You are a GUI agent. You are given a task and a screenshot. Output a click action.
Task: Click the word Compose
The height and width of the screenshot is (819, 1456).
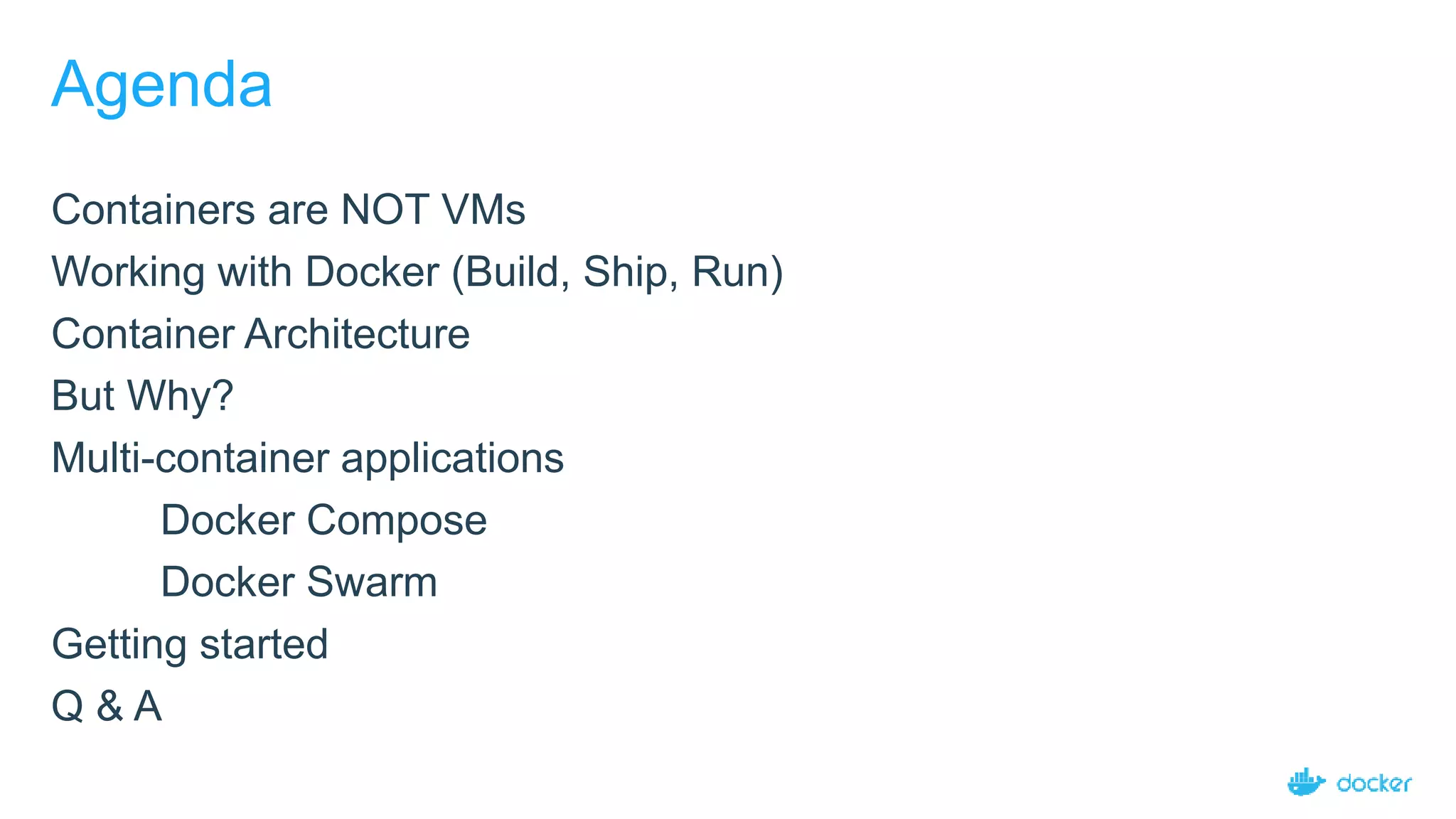click(397, 520)
